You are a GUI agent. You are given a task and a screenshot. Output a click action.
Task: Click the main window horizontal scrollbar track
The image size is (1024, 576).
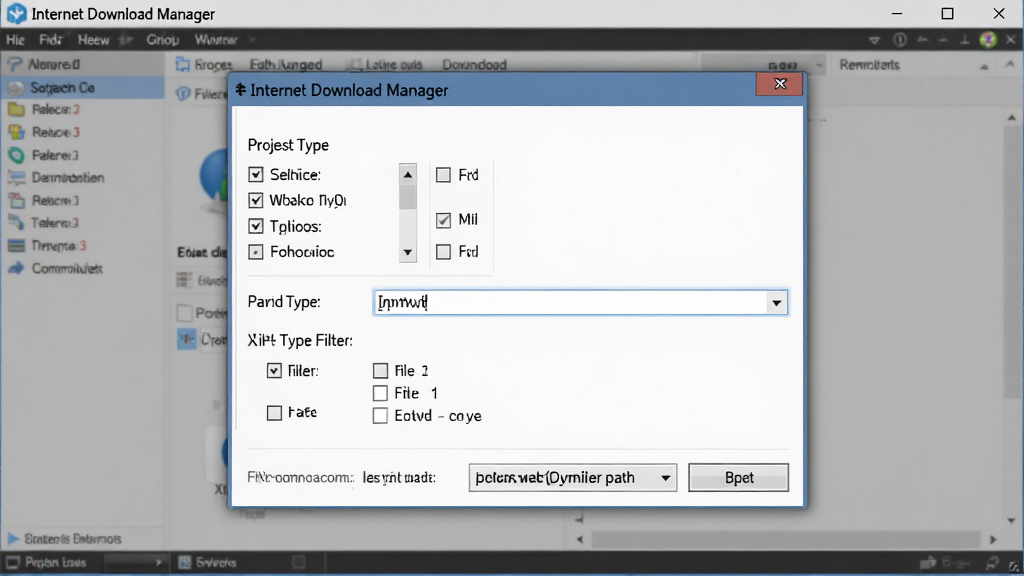click(x=786, y=539)
